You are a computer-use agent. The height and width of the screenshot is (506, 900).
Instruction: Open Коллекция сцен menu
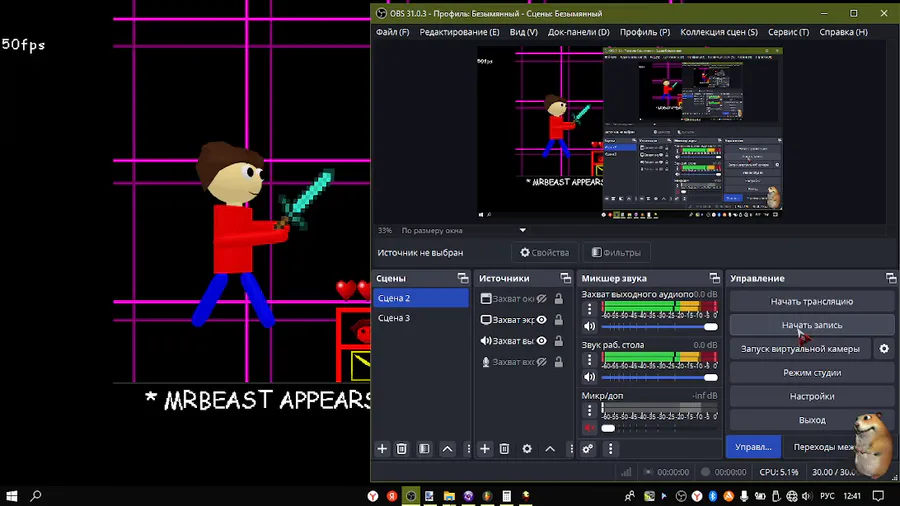click(719, 32)
